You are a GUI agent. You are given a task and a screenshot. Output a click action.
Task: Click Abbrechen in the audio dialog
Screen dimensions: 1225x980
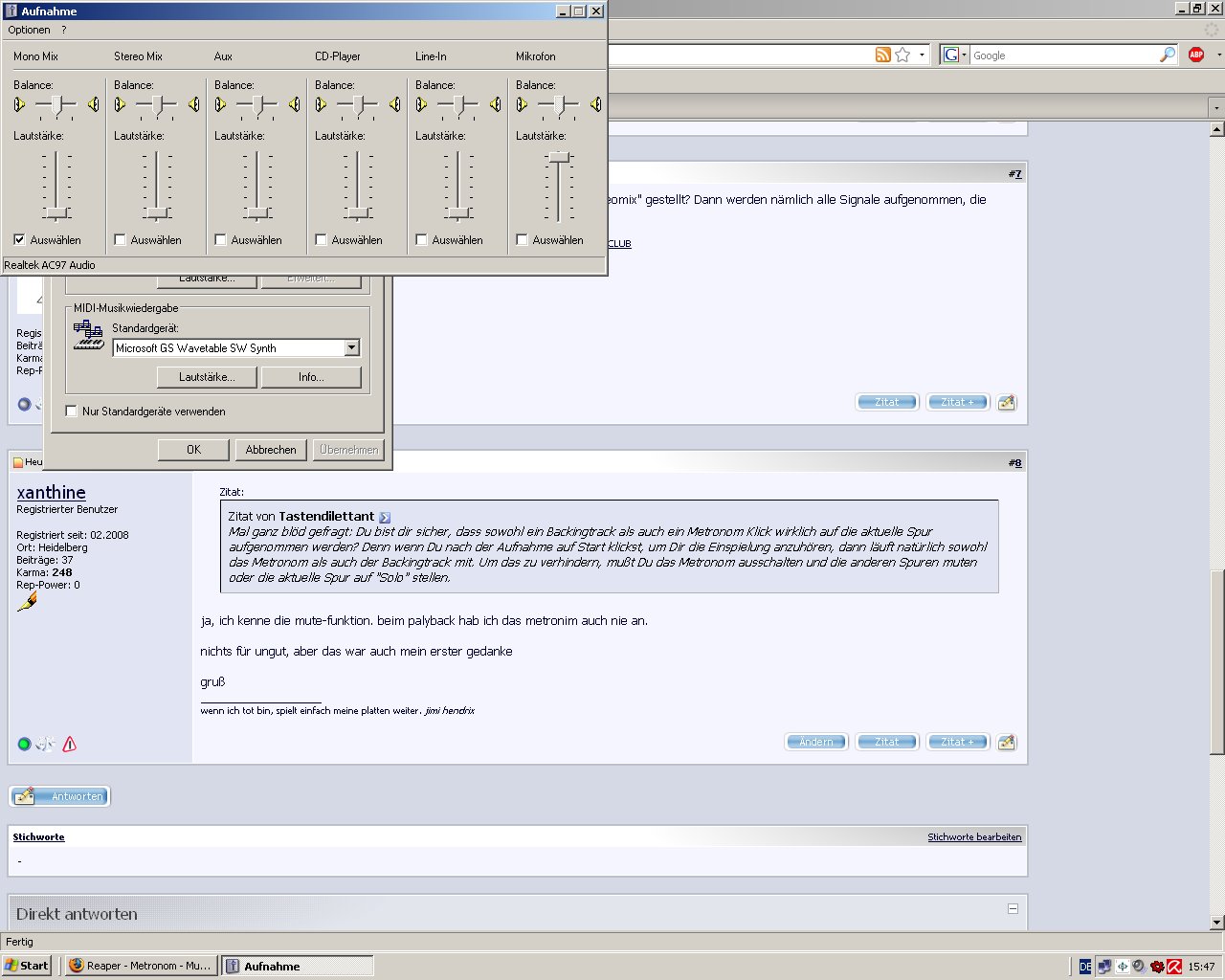pyautogui.click(x=271, y=449)
